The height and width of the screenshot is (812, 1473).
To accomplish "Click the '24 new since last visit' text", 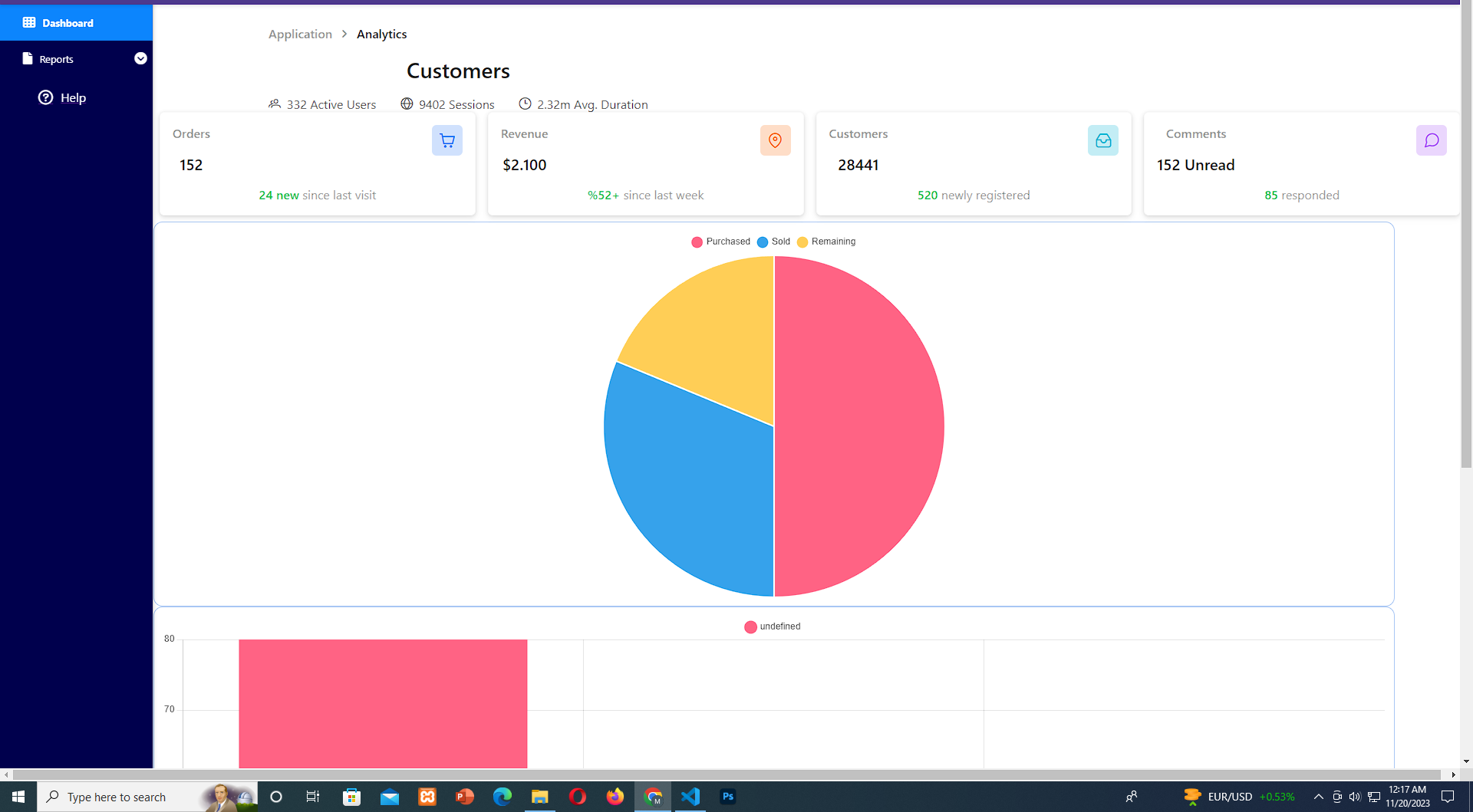I will [318, 195].
